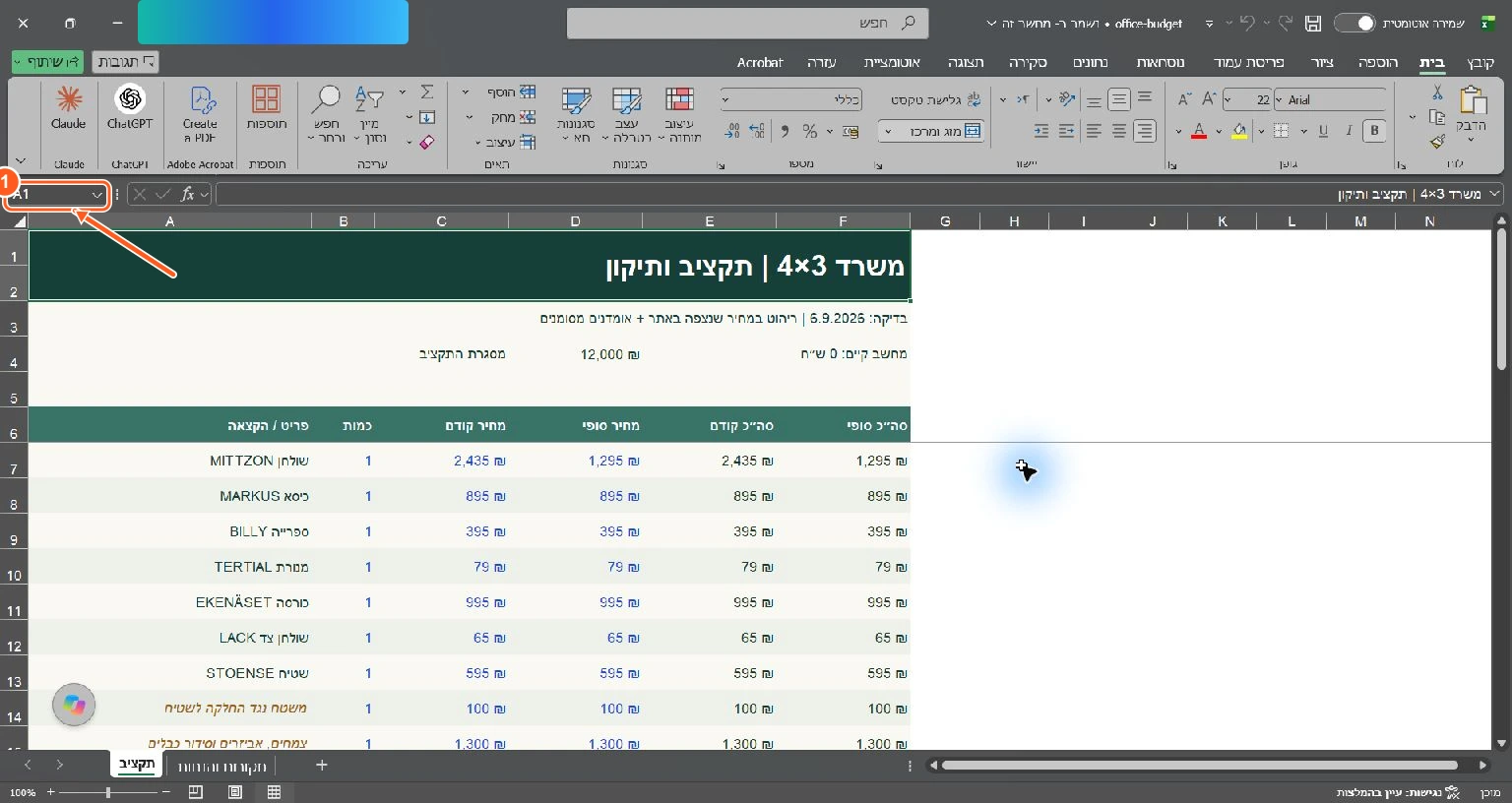
Task: Open Find and Select magnifier icon
Action: (326, 98)
